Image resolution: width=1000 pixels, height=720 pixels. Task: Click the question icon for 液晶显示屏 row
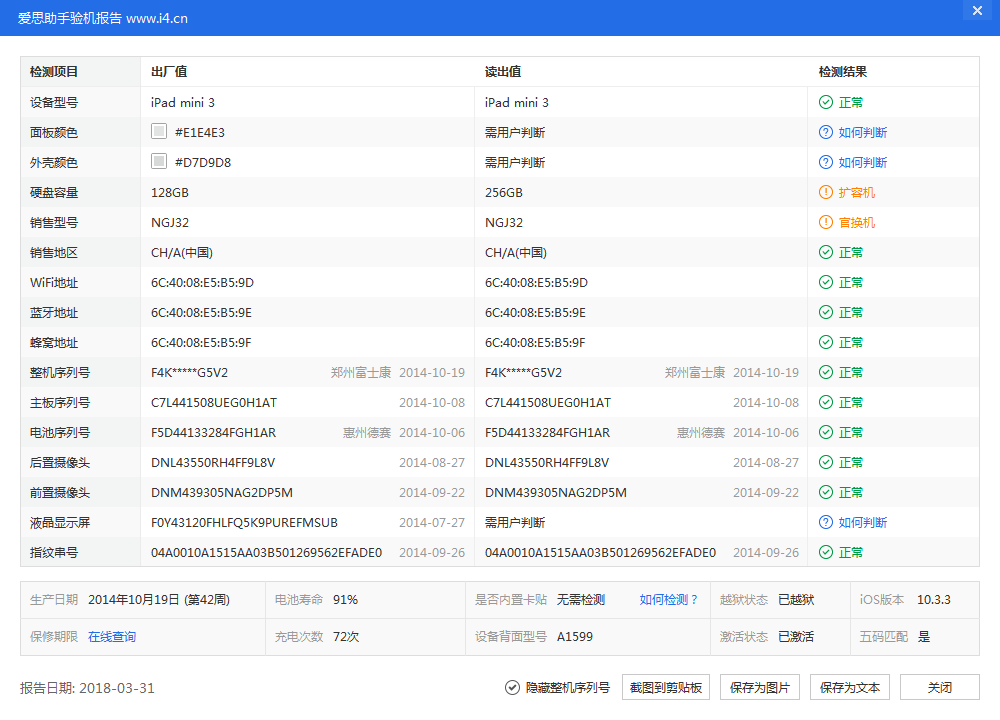pyautogui.click(x=826, y=522)
